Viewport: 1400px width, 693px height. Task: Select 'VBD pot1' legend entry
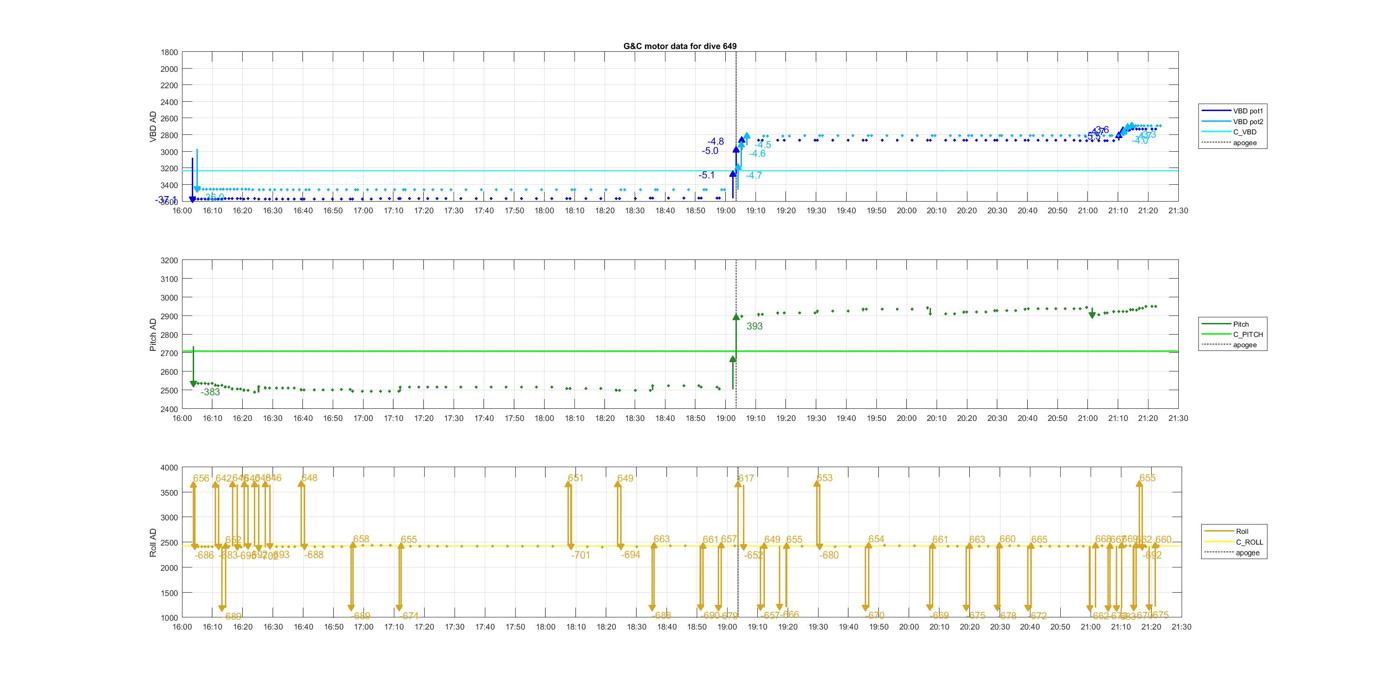pos(1231,111)
